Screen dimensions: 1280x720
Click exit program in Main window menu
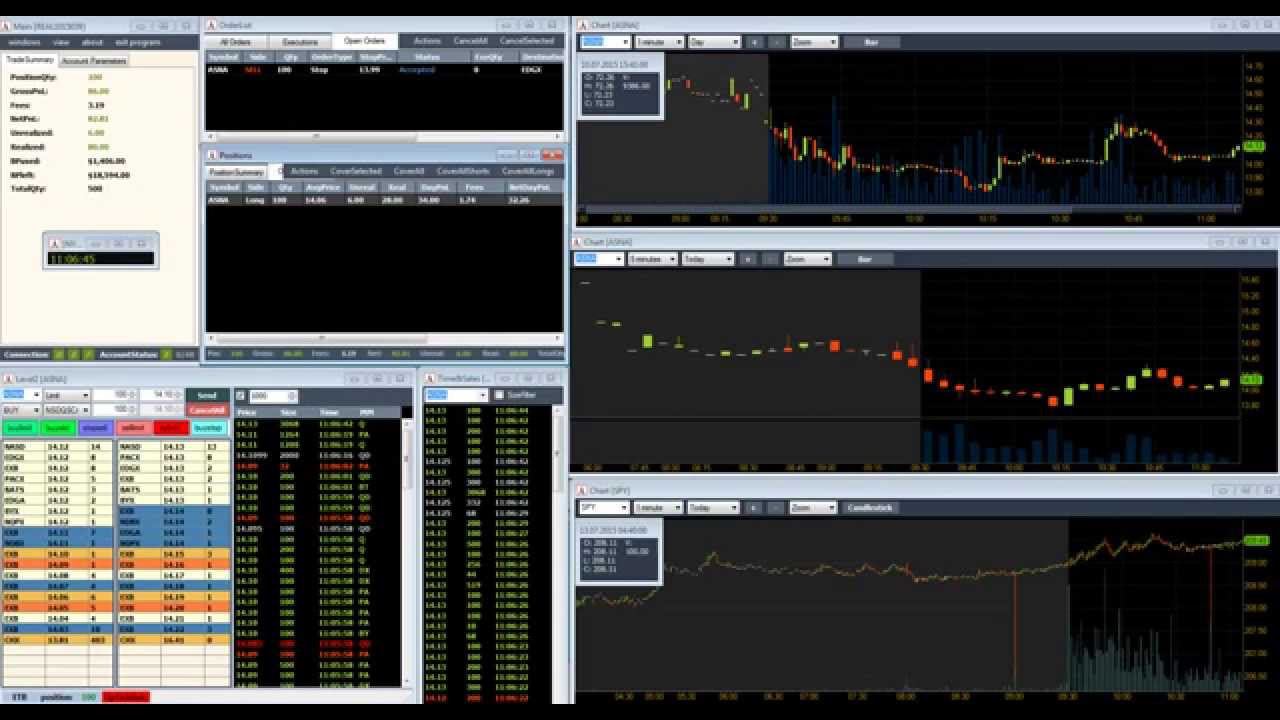pyautogui.click(x=138, y=42)
